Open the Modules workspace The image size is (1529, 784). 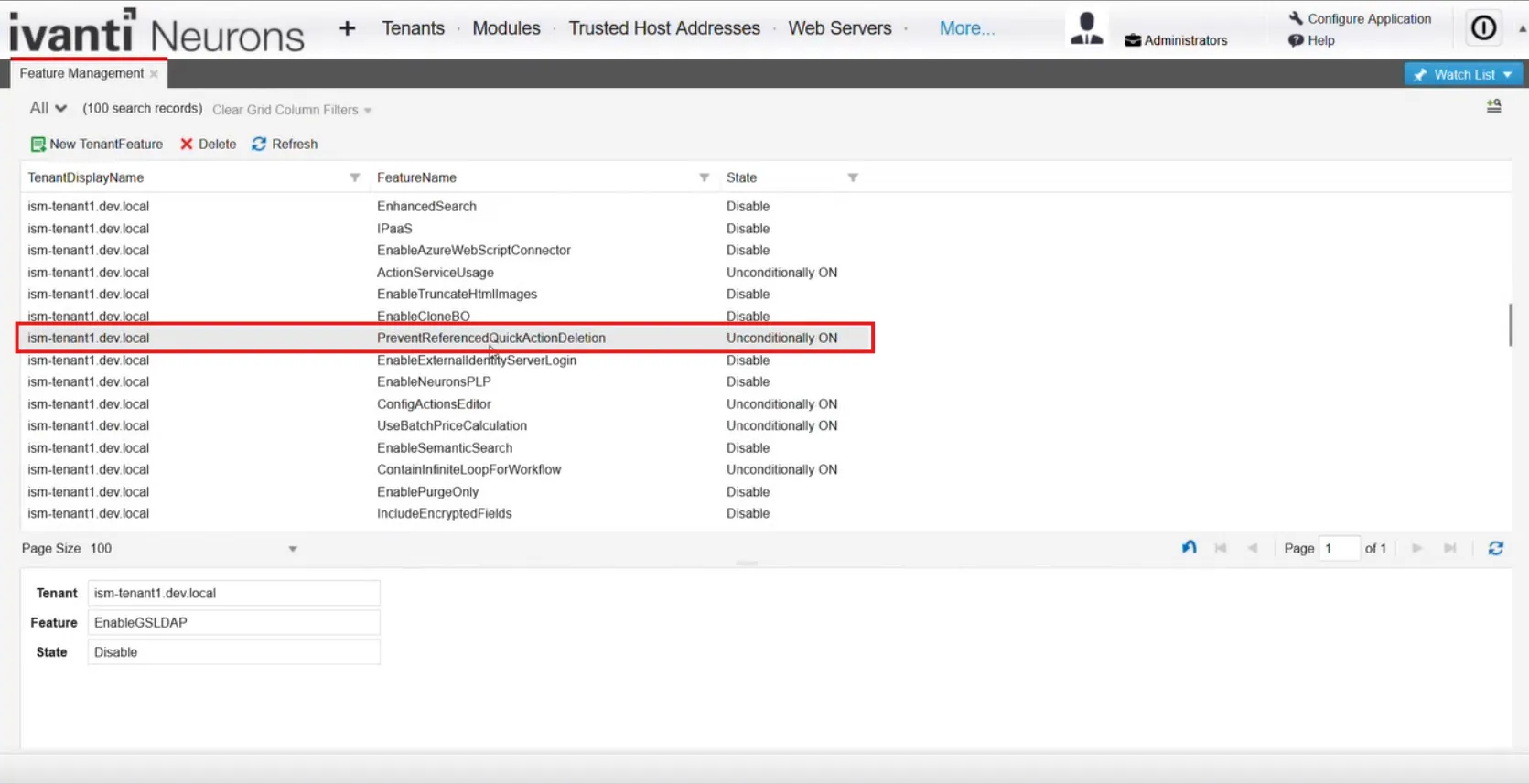pyautogui.click(x=506, y=28)
